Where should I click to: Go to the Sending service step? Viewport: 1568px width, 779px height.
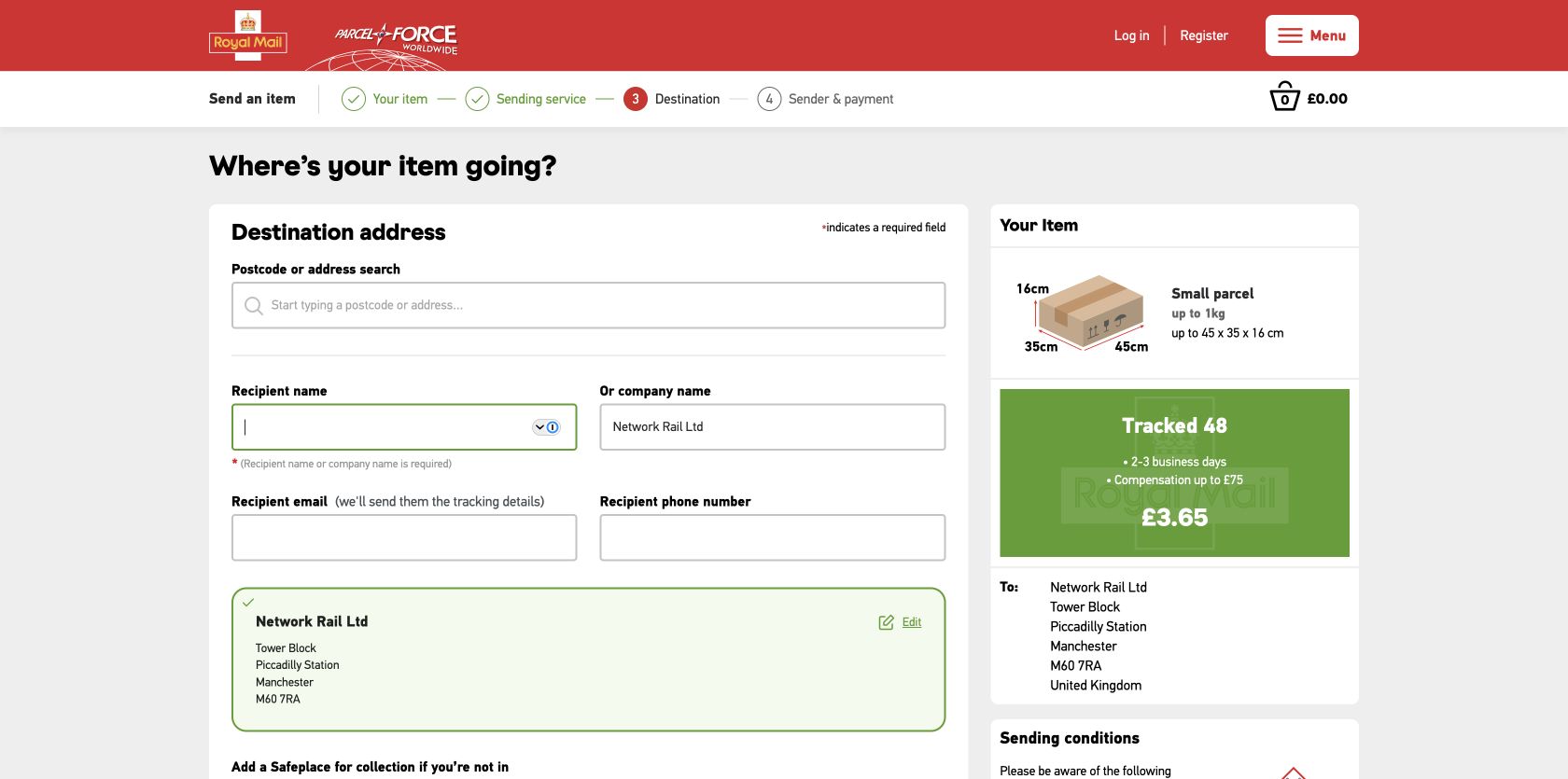tap(541, 99)
